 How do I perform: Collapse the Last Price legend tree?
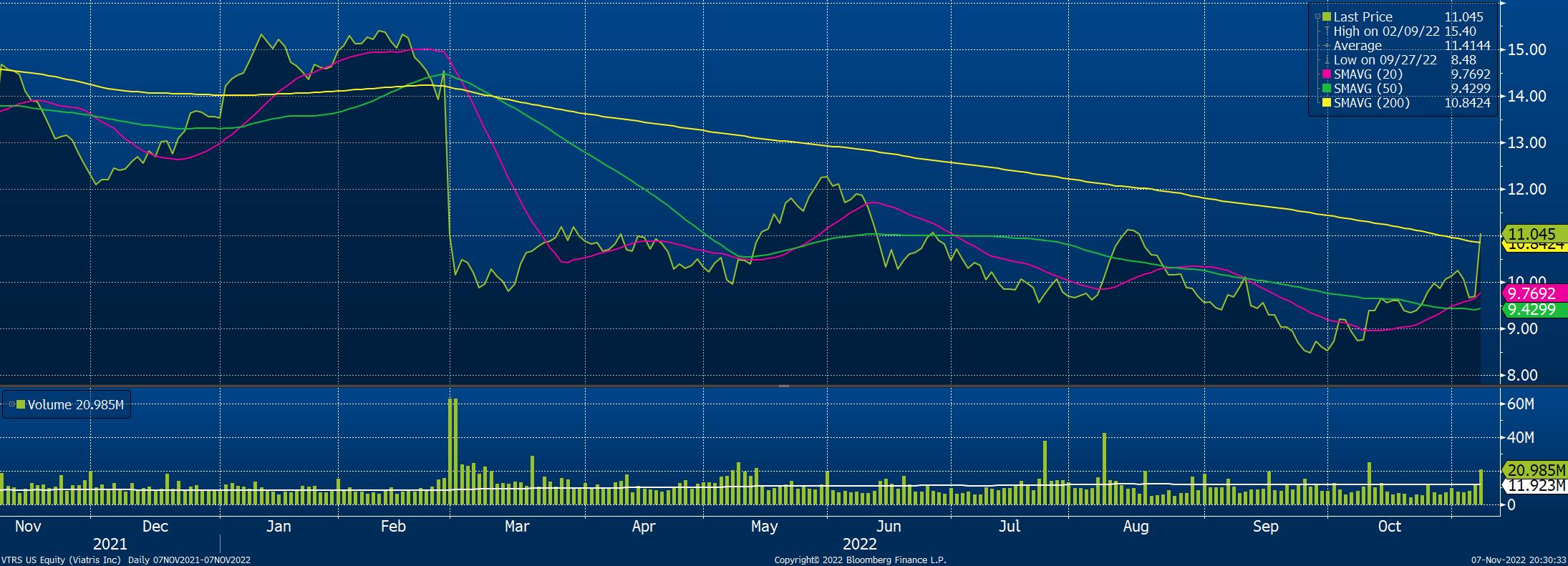[x=1319, y=17]
